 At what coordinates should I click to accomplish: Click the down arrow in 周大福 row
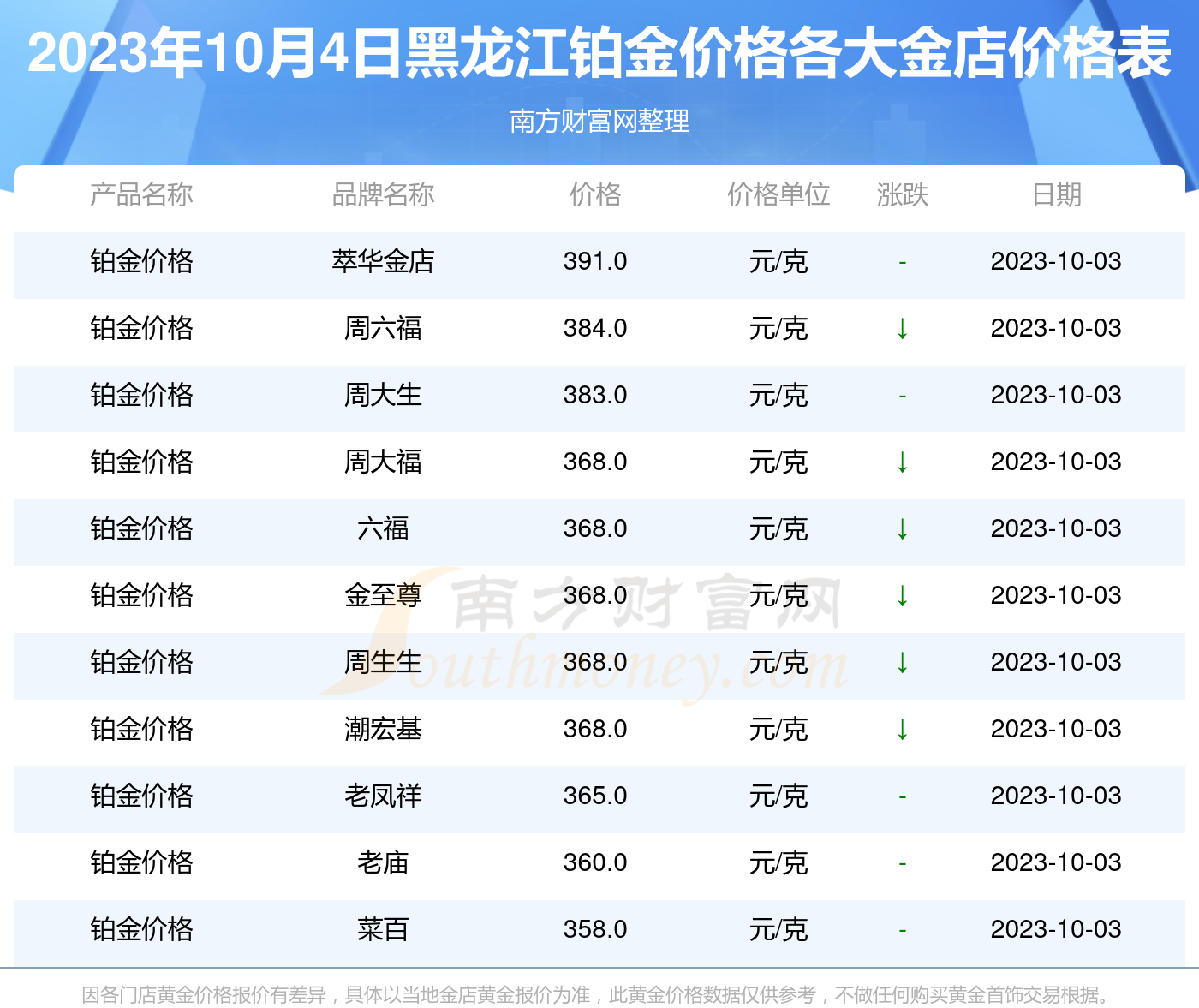[902, 462]
